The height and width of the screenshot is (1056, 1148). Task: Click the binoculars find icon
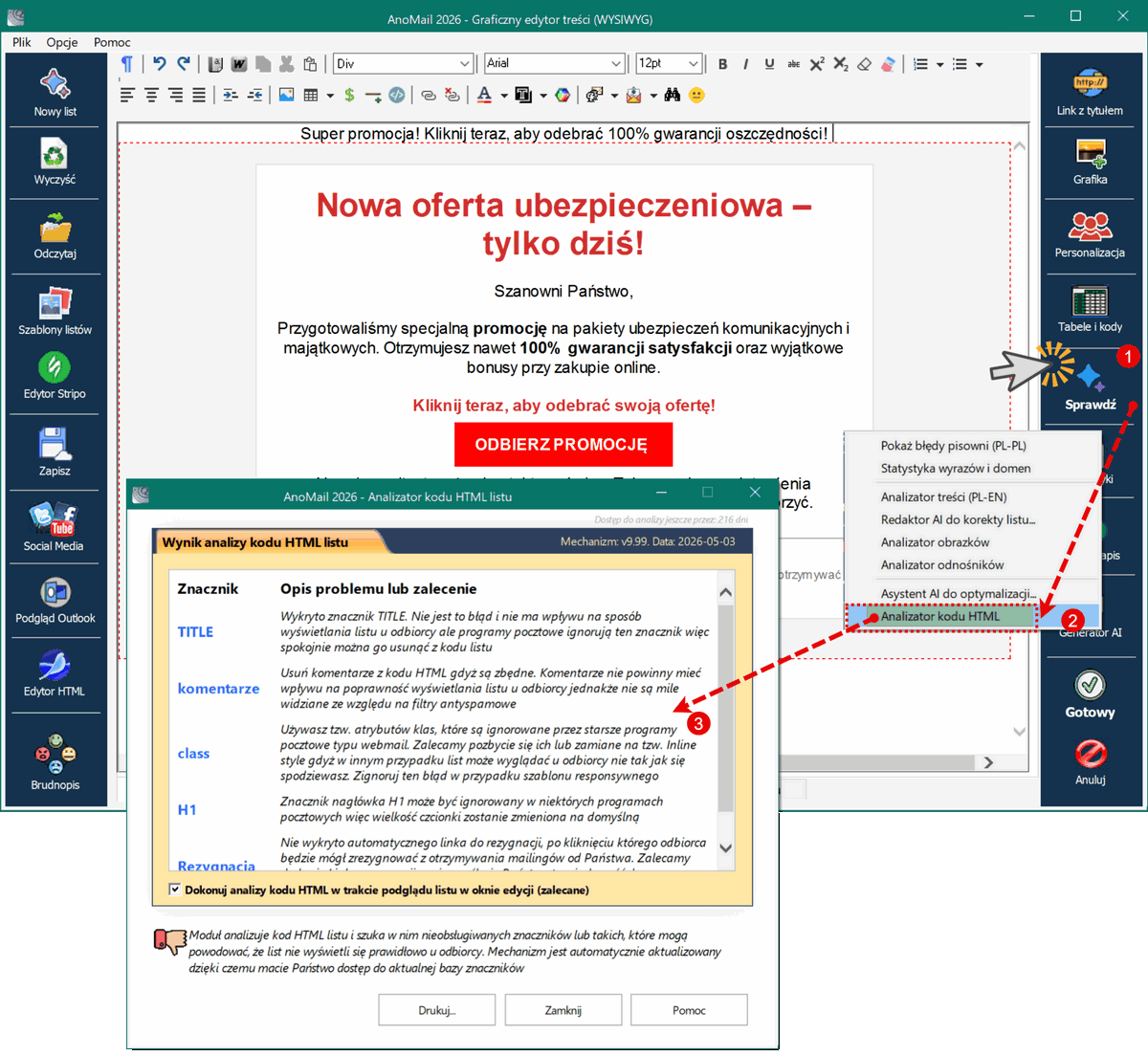coord(673,95)
